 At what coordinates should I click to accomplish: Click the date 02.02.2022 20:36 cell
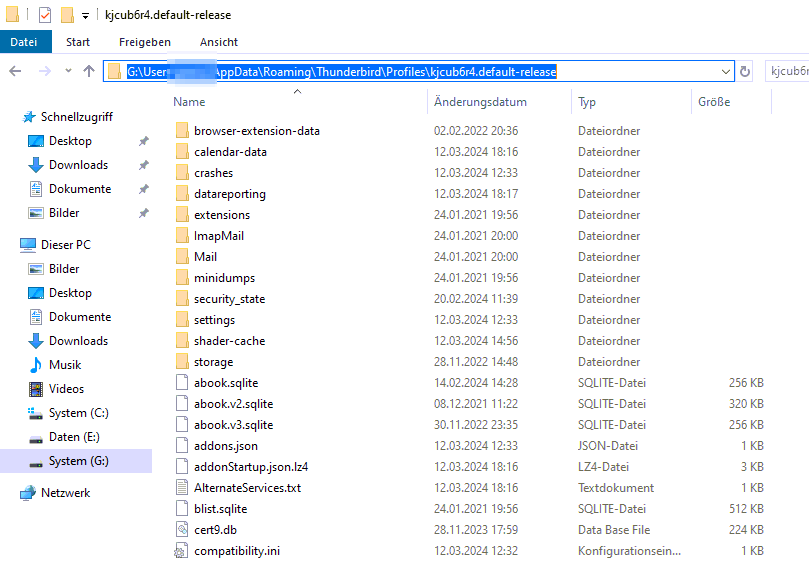click(x=476, y=131)
